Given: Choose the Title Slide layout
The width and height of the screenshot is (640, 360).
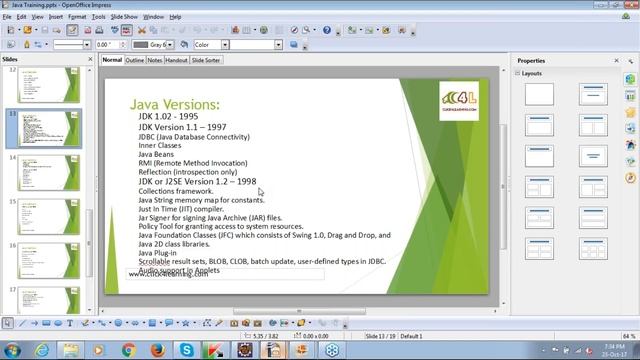Looking at the screenshot, I should (593, 94).
